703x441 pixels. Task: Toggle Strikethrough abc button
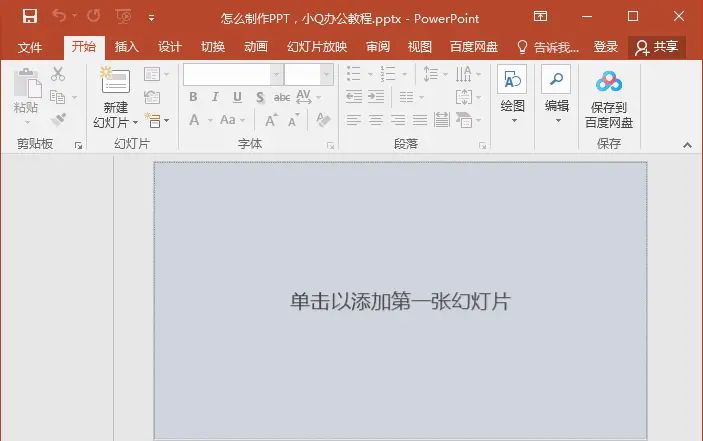click(282, 97)
